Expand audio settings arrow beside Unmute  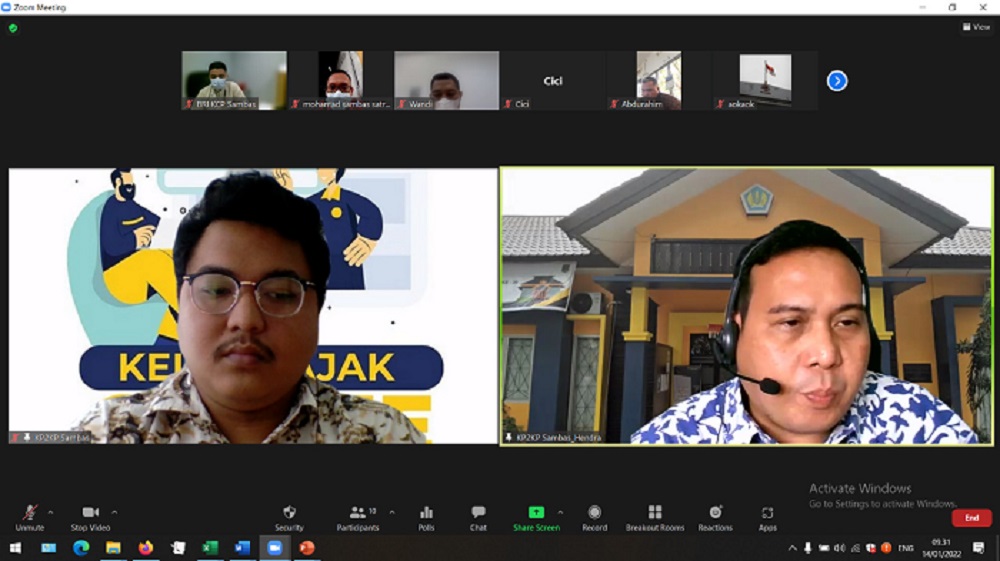pos(51,512)
